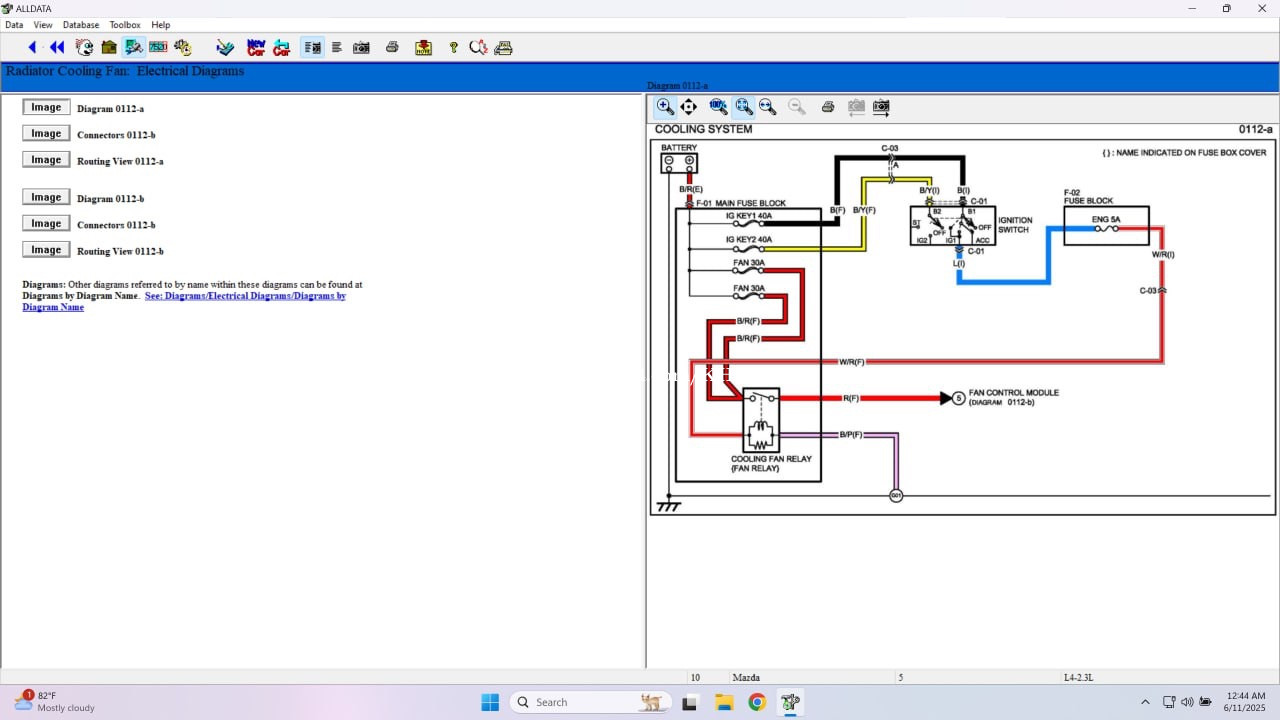Screen dimensions: 1280x720
Task: Click the mascot face icon in toolbar
Action: tap(84, 47)
